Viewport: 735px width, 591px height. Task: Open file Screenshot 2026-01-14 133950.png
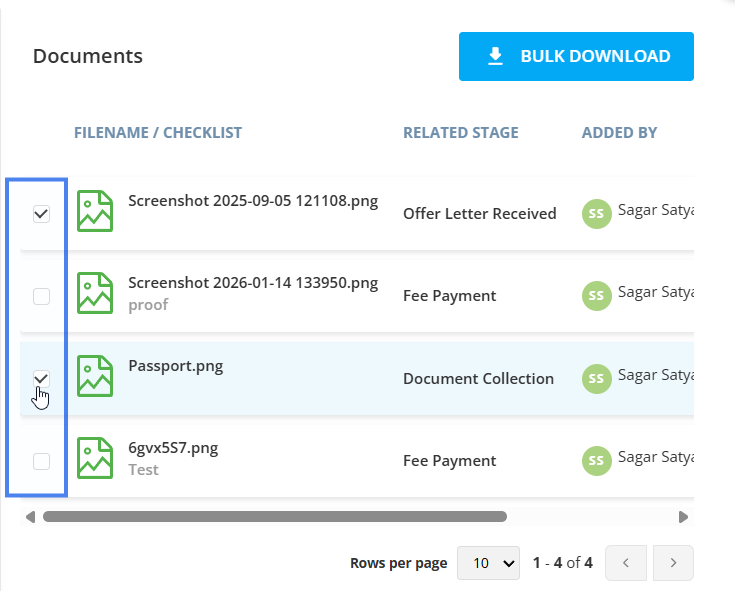[x=253, y=283]
